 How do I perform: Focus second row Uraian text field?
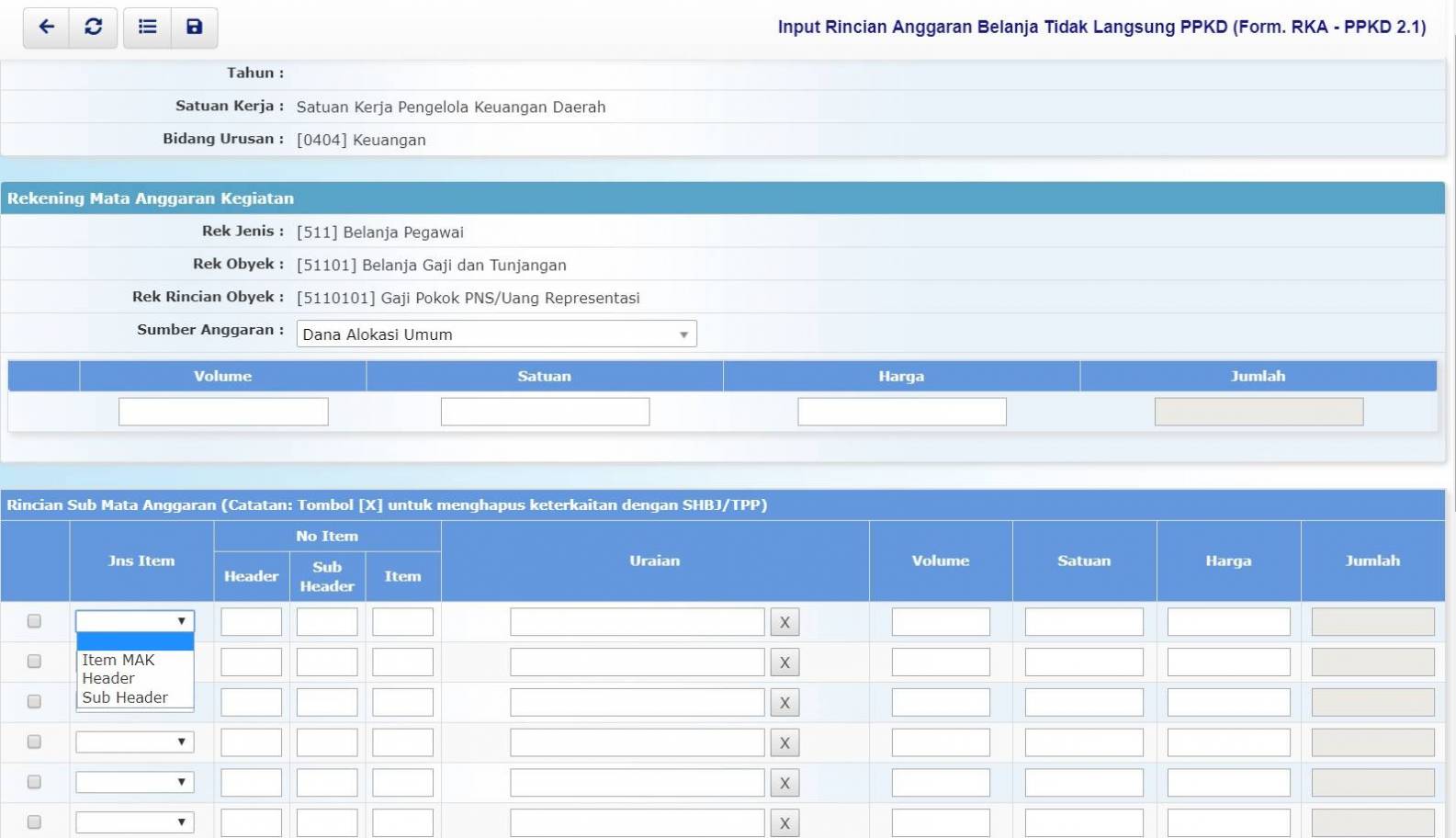click(638, 662)
